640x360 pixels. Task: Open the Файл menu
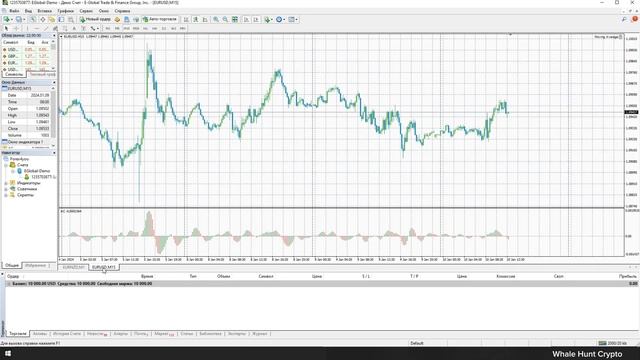(14, 11)
